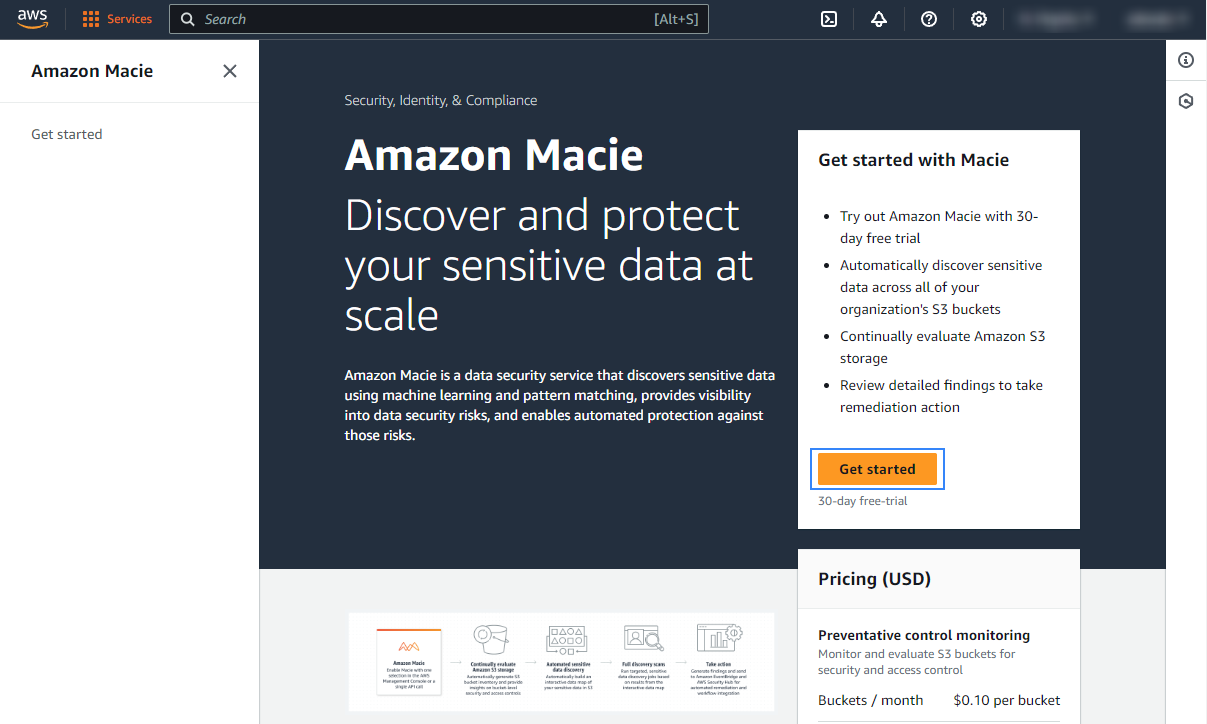Select Get started in the sidebar
Viewport: 1207px width, 724px height.
click(67, 134)
